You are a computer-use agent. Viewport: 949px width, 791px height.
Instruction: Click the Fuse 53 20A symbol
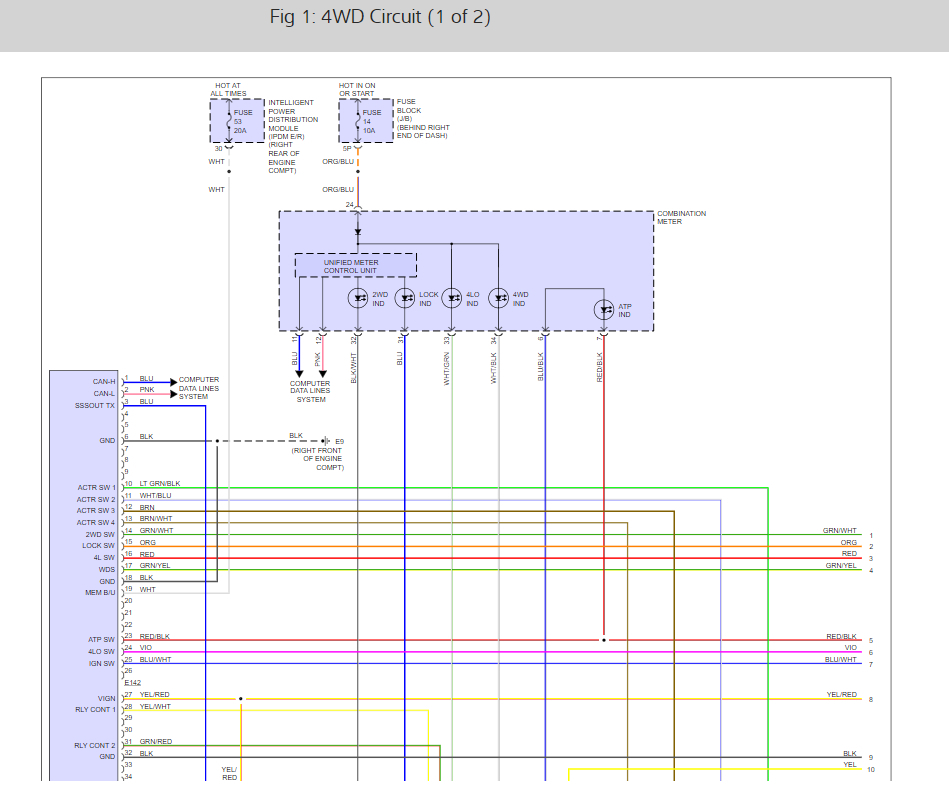pyautogui.click(x=229, y=121)
